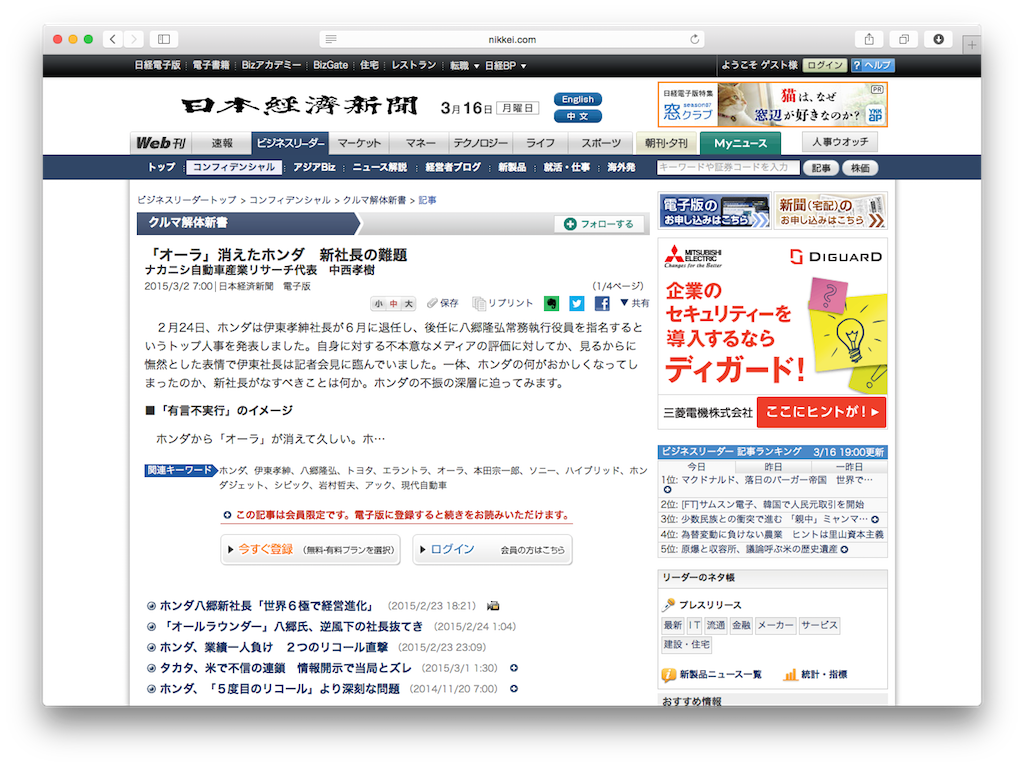Click the 保存 paperclip save icon
1024x767 pixels.
tap(442, 303)
